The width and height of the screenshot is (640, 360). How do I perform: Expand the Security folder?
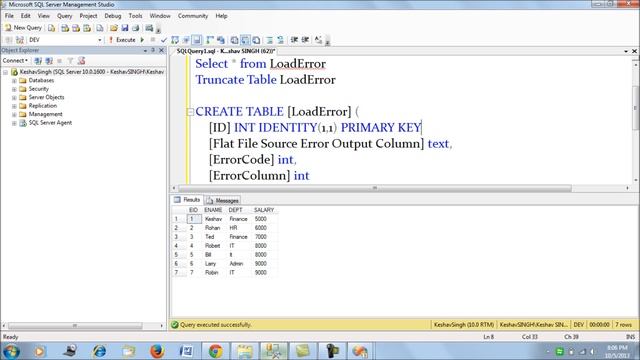click(x=14, y=89)
